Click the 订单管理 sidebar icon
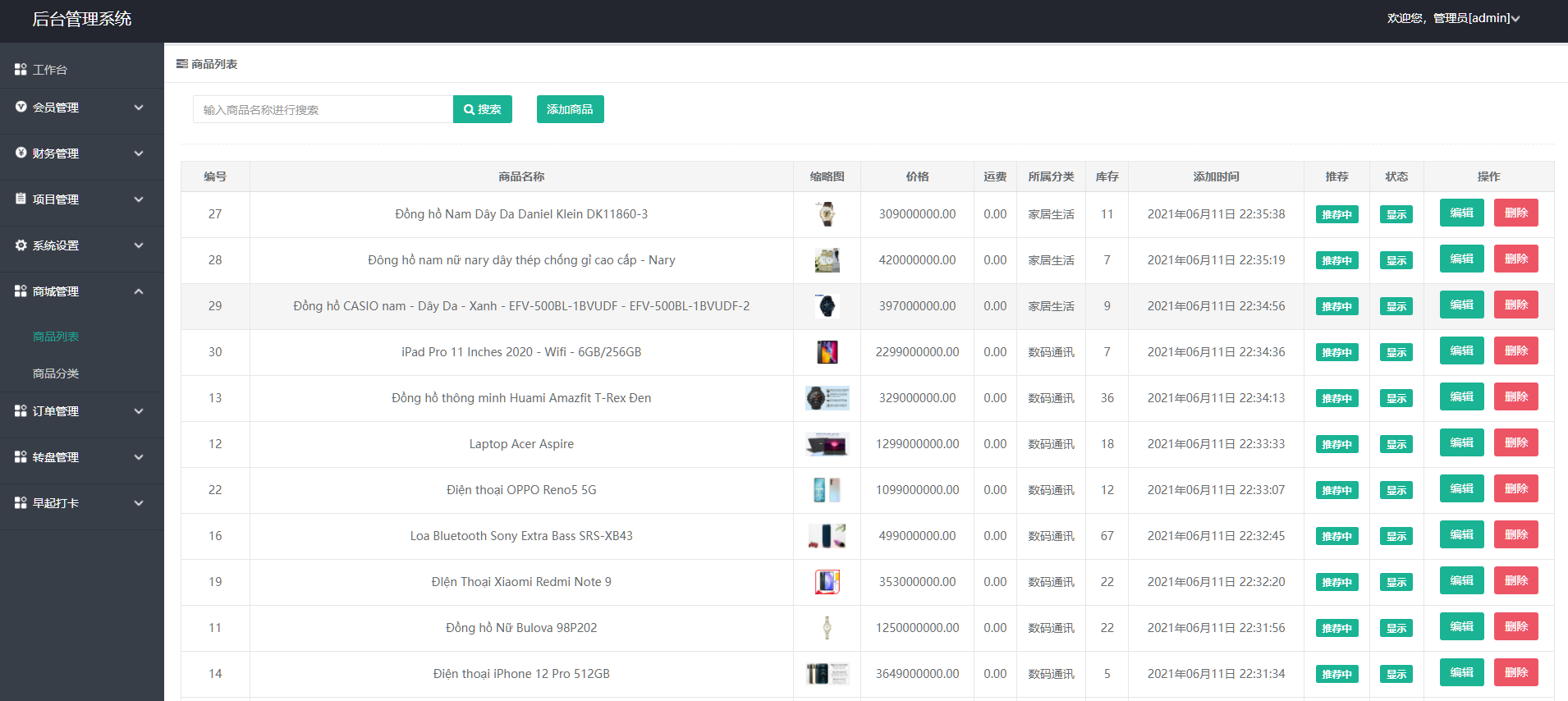The image size is (1568, 701). click(x=21, y=411)
